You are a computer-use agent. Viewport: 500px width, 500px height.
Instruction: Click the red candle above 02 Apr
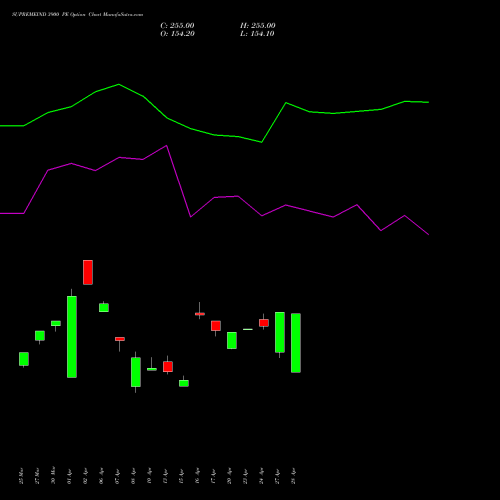[x=88, y=272]
